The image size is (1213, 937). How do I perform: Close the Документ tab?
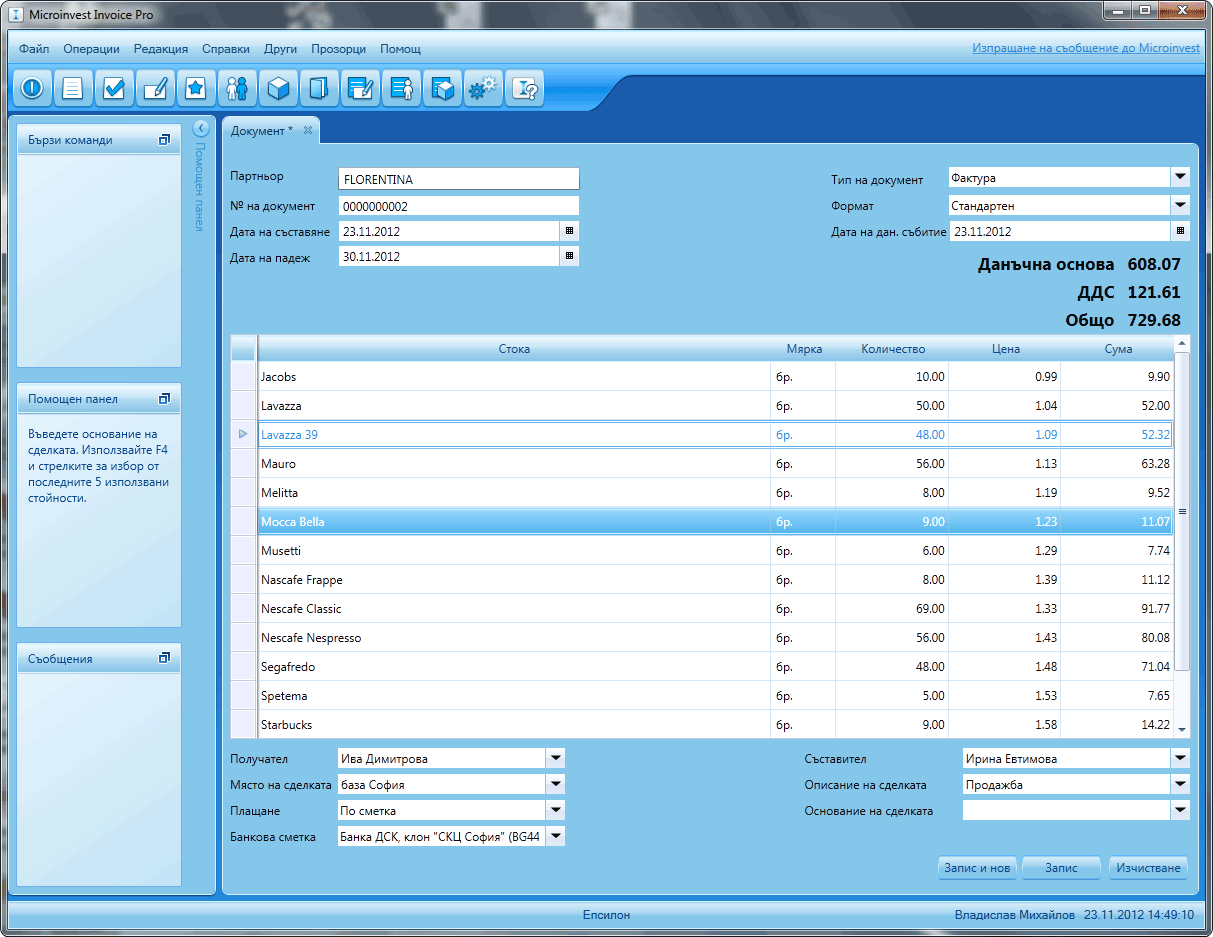(x=308, y=130)
